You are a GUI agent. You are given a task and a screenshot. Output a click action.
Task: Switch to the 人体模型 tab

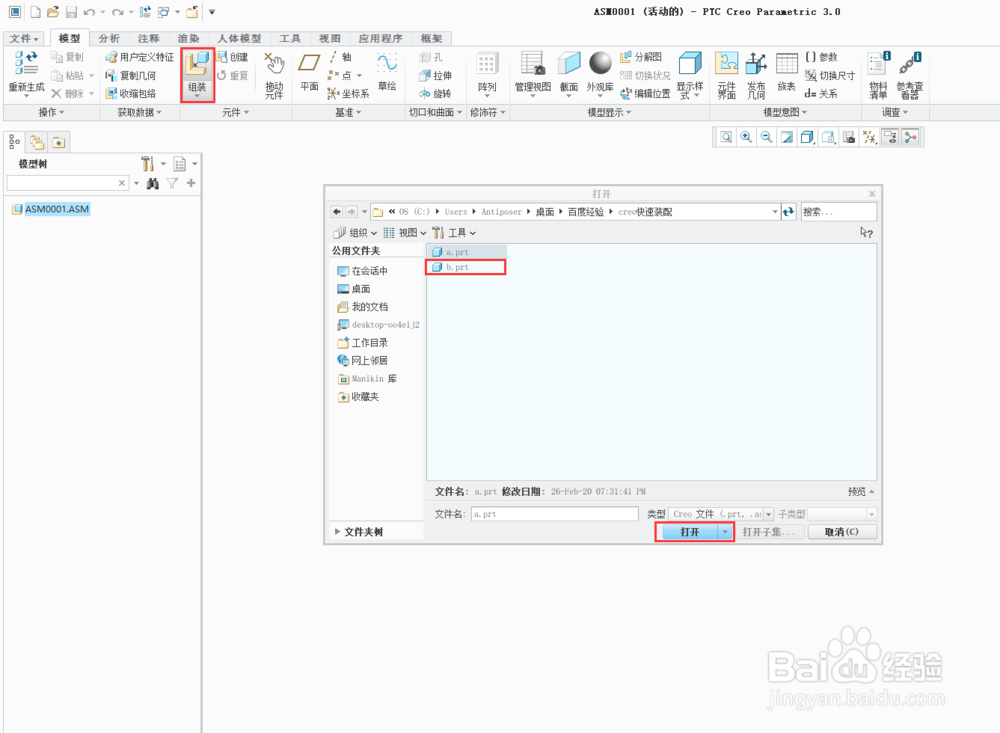click(239, 38)
